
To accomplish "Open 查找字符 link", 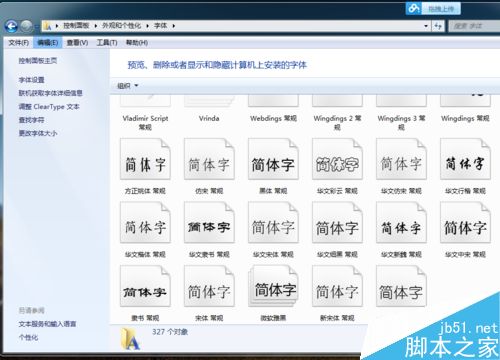I will [31, 120].
